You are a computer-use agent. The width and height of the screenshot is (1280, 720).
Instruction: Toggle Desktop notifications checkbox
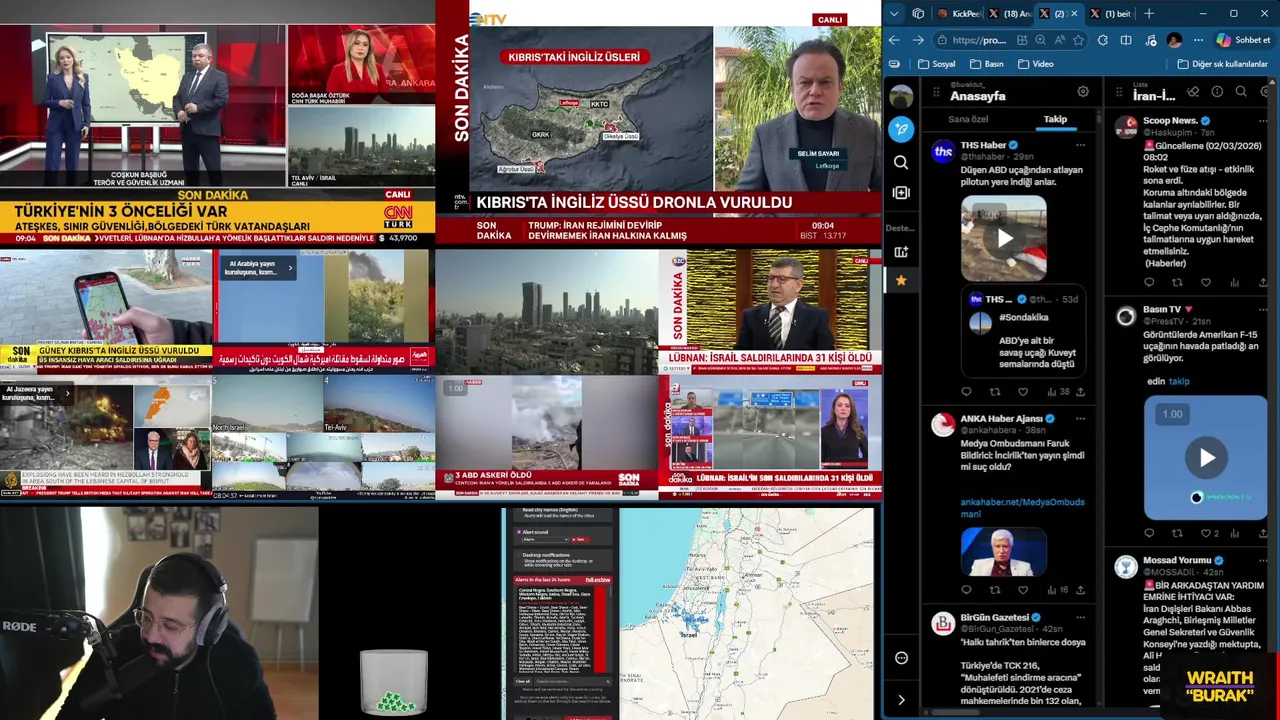[519, 555]
